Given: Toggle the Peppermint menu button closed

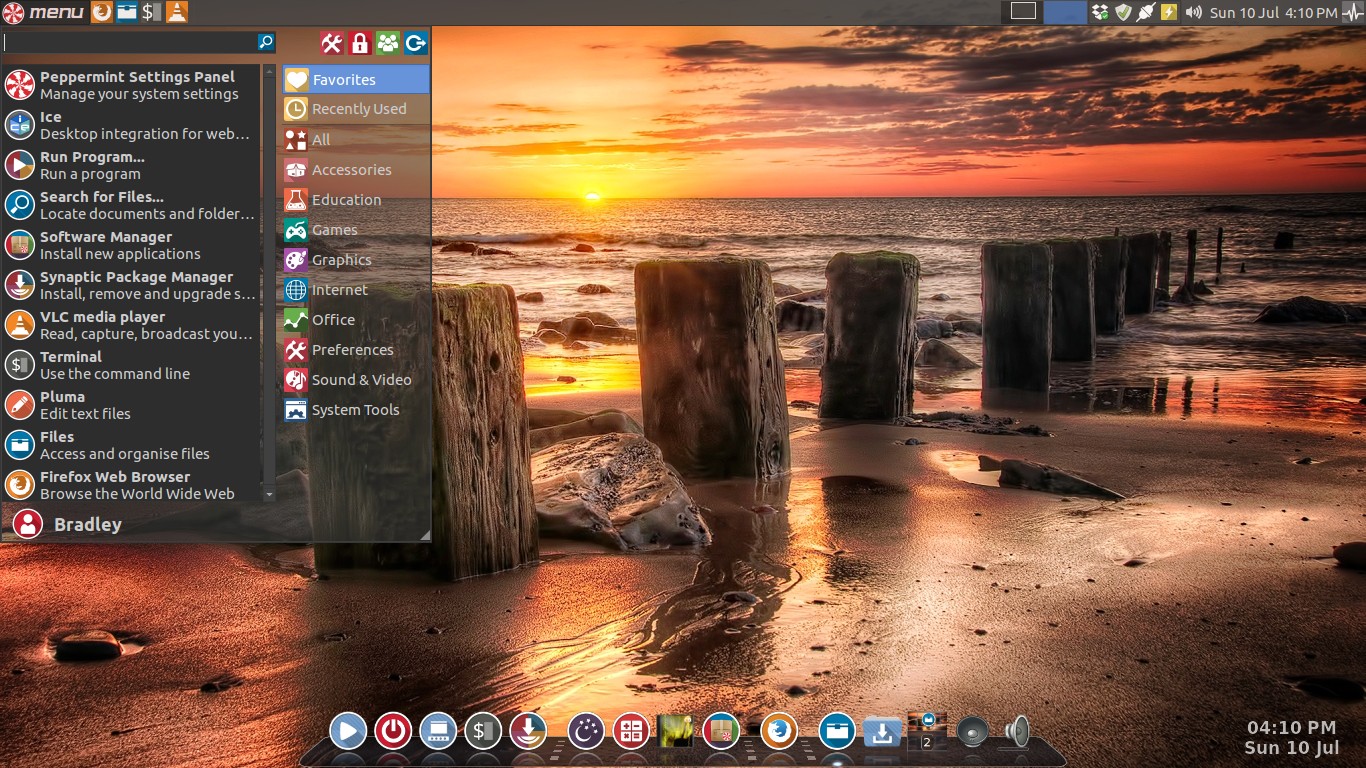Looking at the screenshot, I should tap(43, 12).
